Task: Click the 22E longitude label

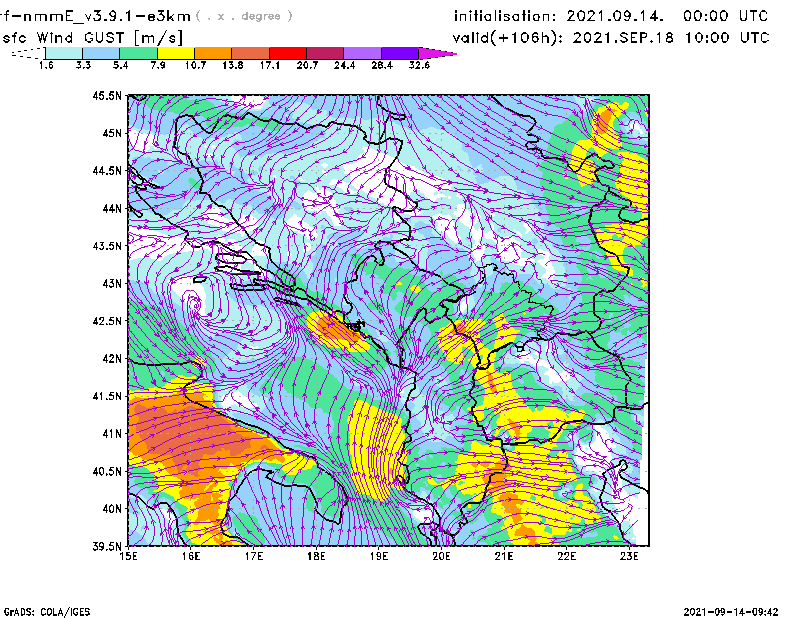Action: pyautogui.click(x=566, y=556)
